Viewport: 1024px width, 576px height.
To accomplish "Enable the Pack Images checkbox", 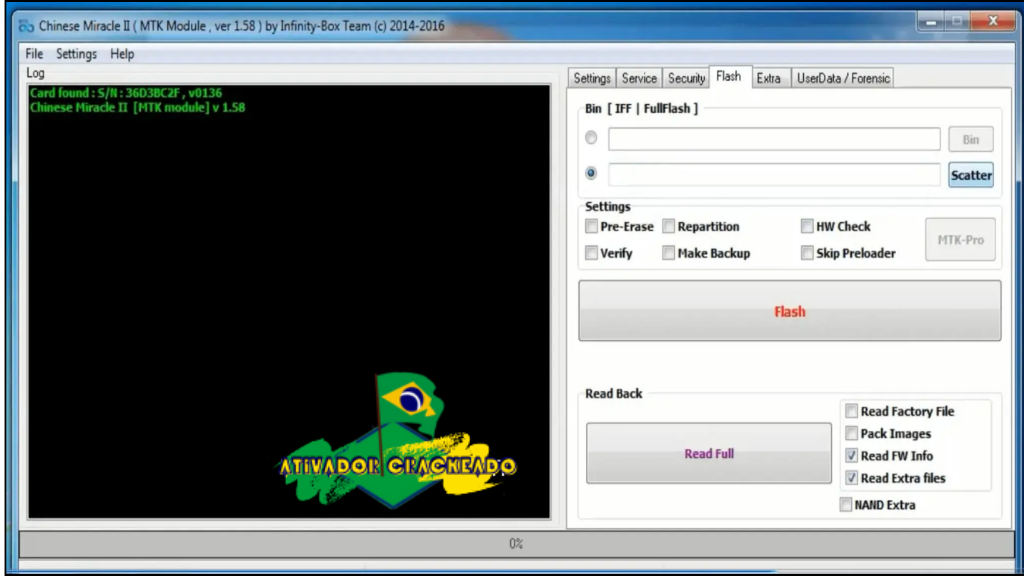I will click(x=852, y=433).
